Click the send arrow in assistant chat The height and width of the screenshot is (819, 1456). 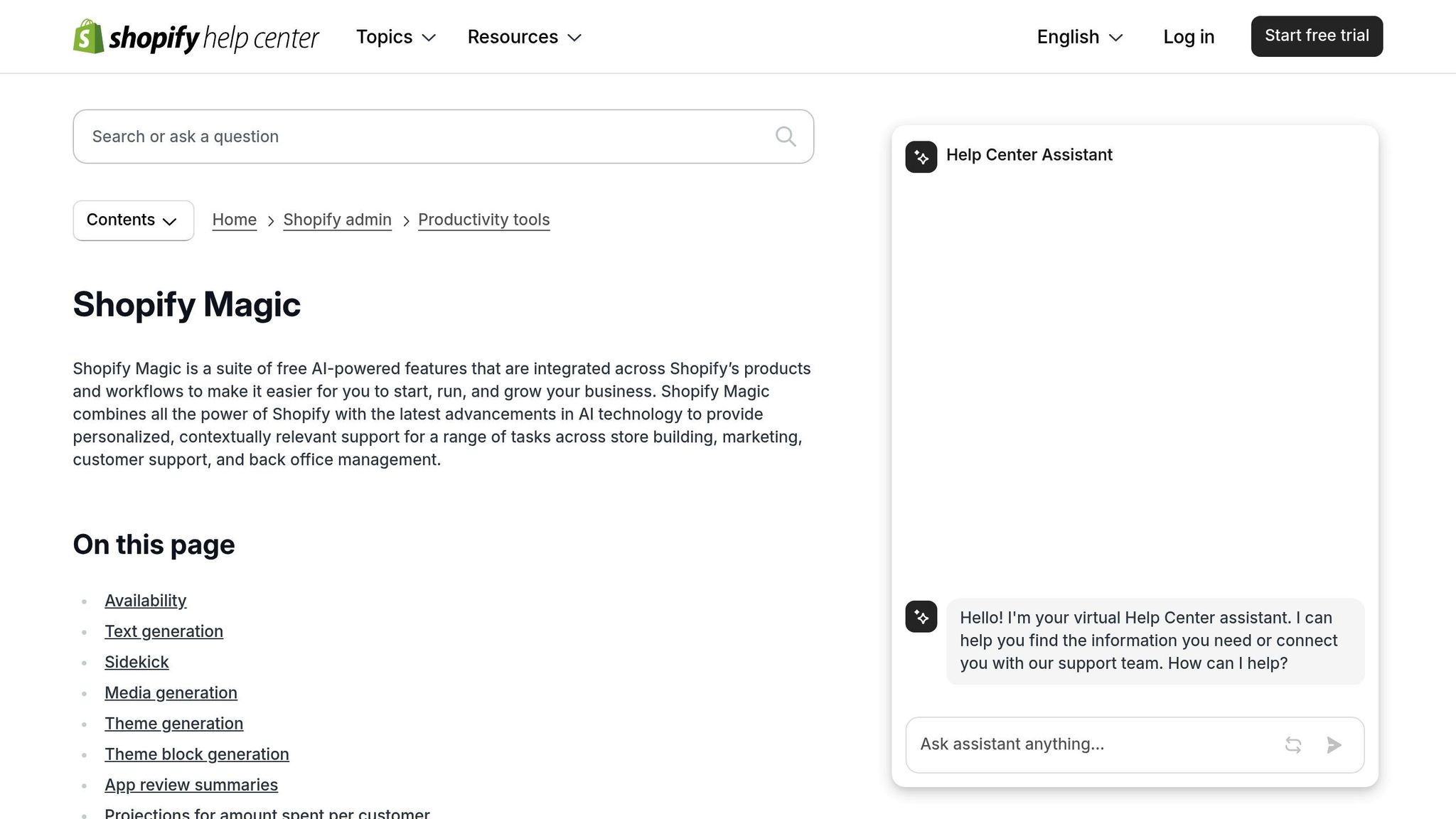pyautogui.click(x=1334, y=744)
